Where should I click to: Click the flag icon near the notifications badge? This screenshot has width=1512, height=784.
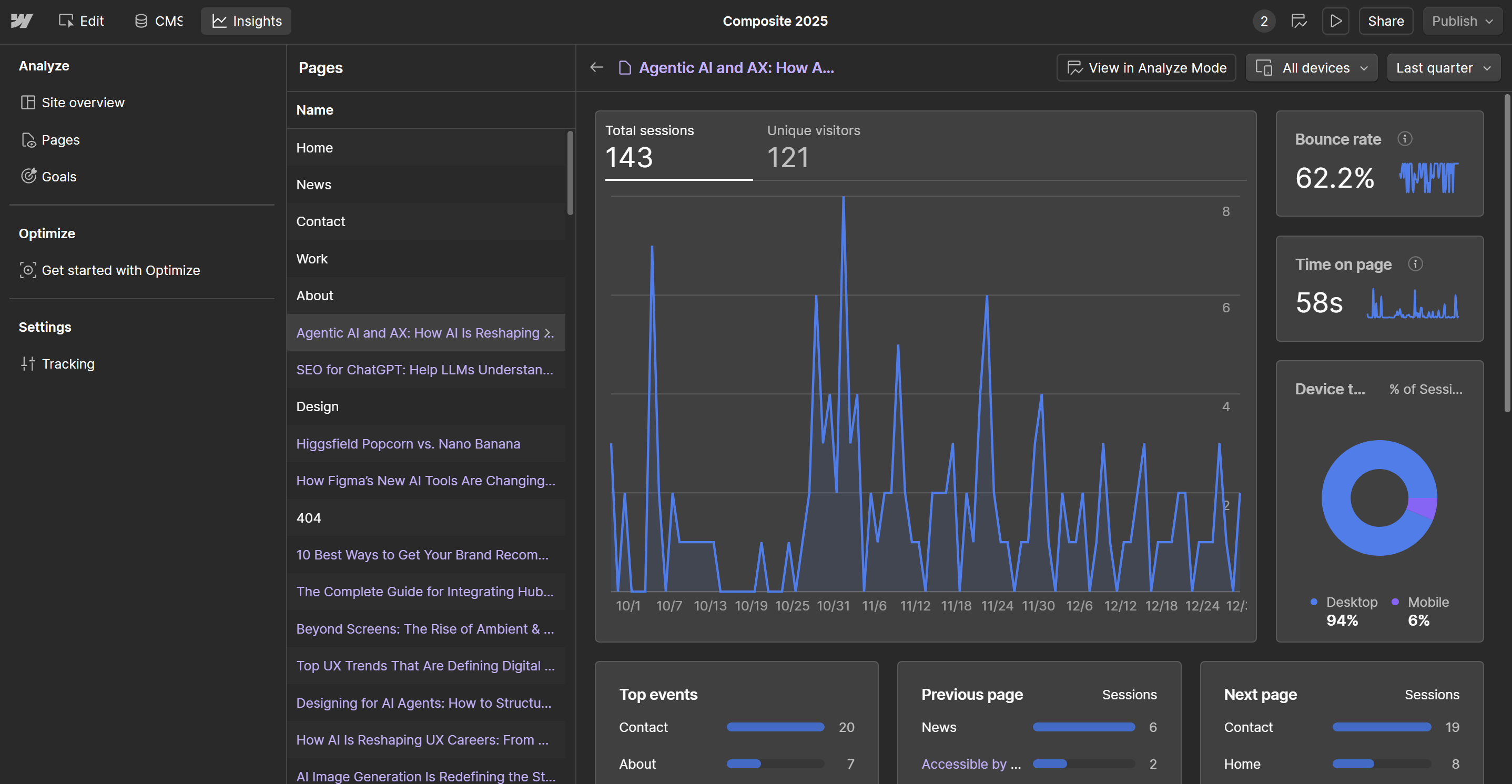pyautogui.click(x=1299, y=21)
